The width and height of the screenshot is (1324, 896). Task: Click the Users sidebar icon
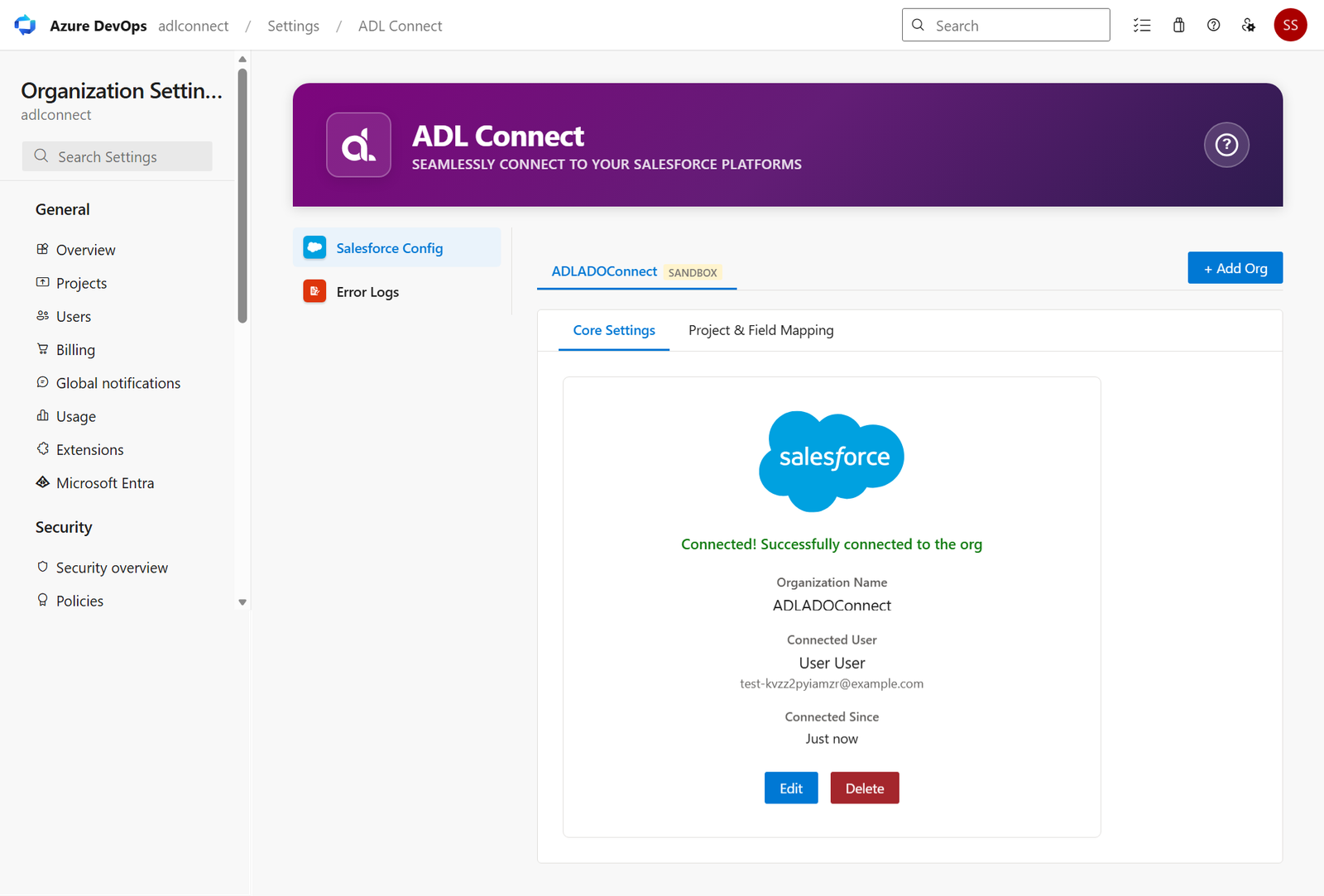(x=43, y=315)
